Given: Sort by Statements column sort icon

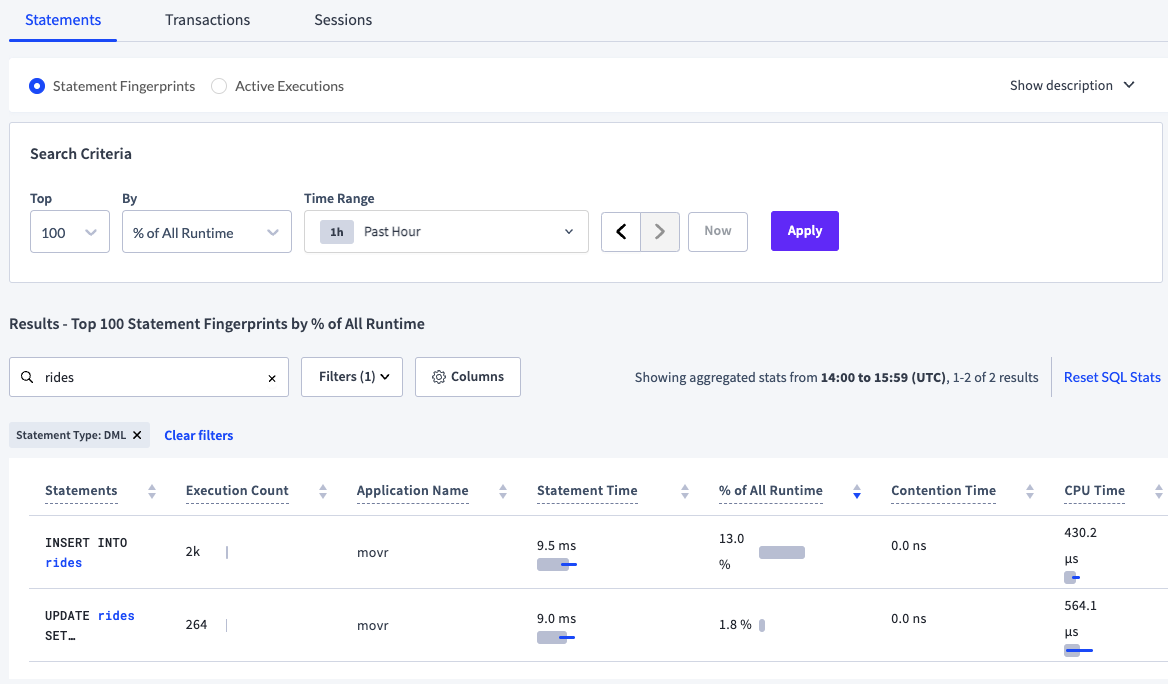Looking at the screenshot, I should pos(152,491).
